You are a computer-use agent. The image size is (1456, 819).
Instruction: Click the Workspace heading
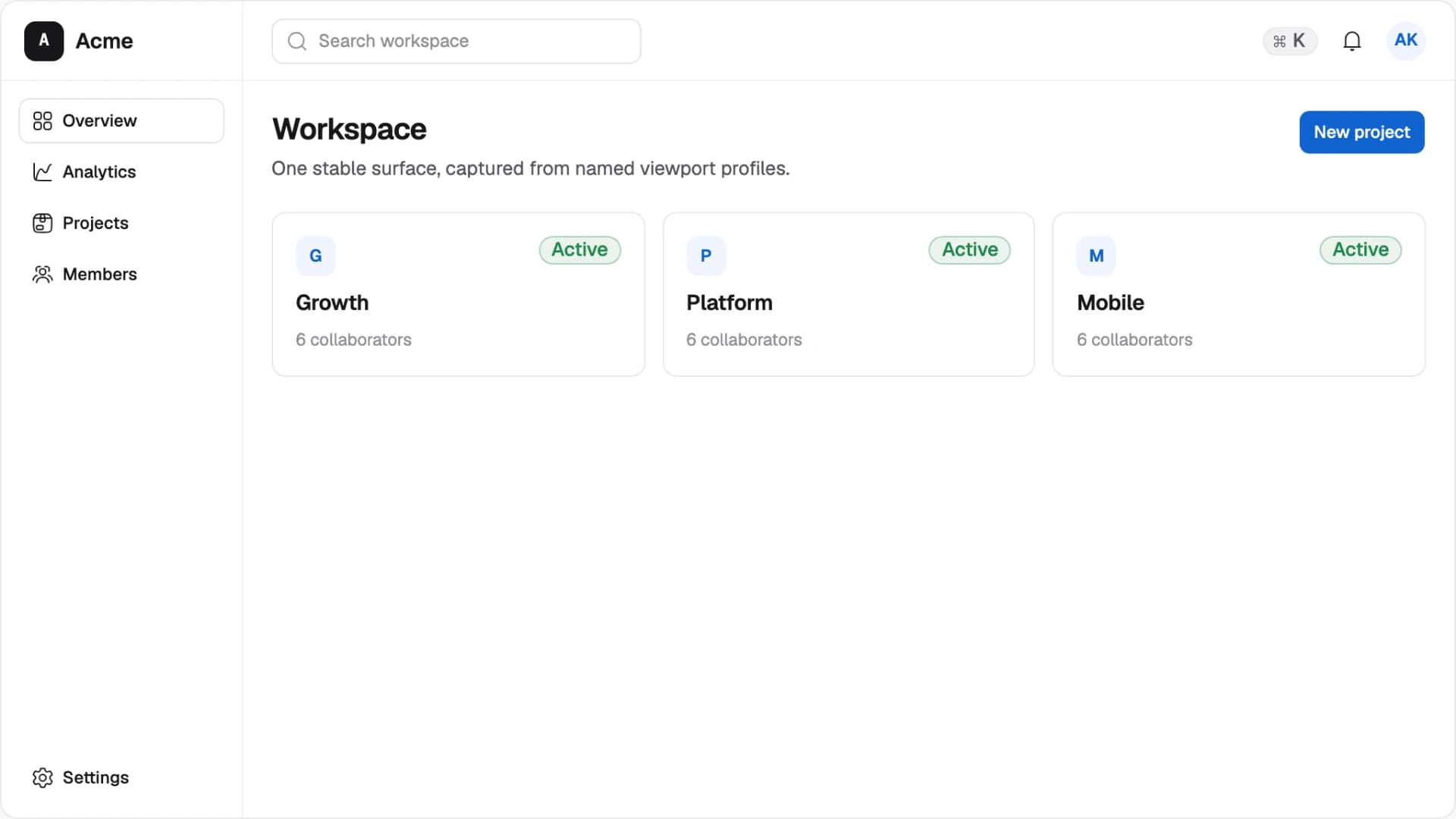350,129
